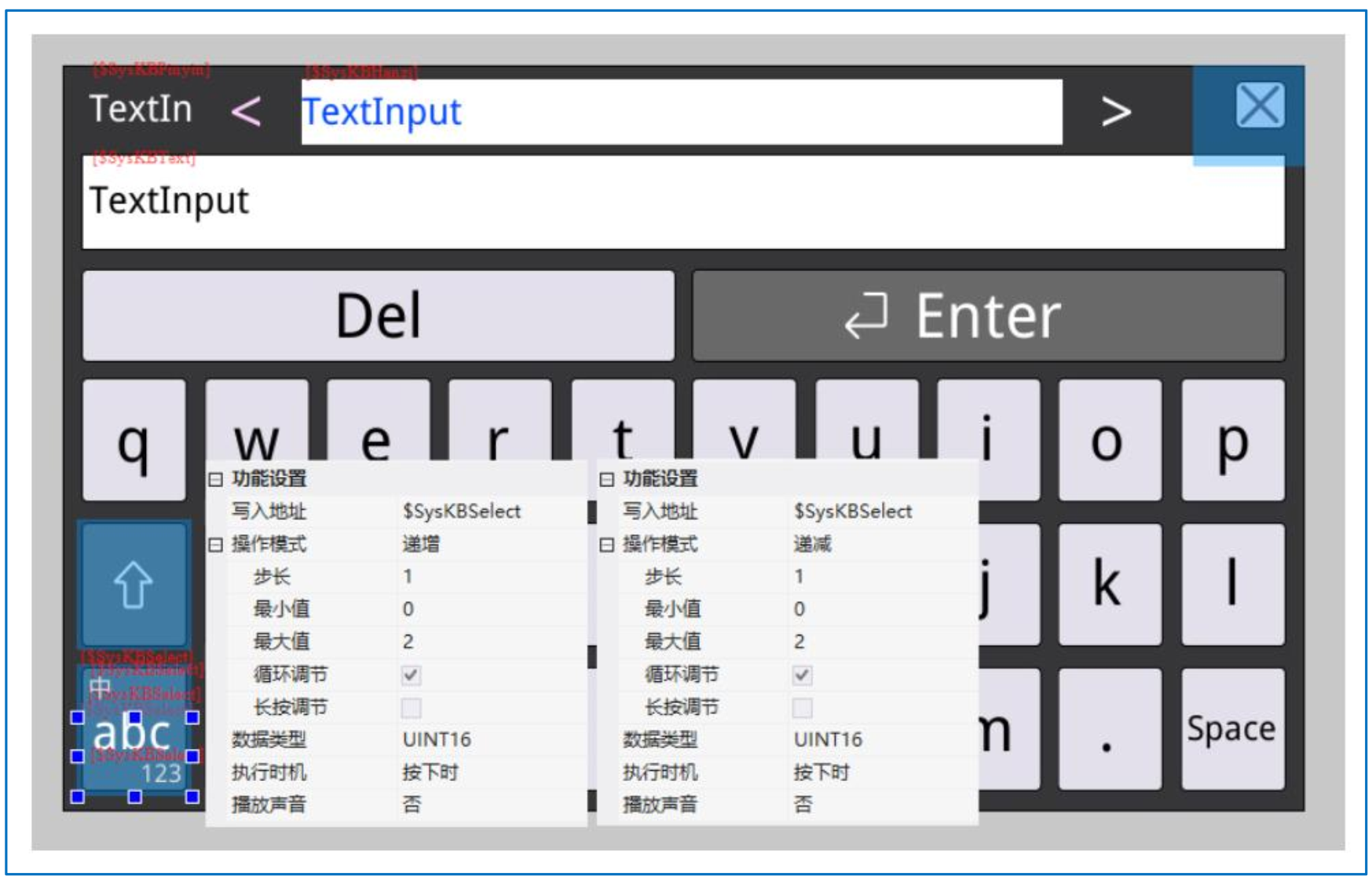This screenshot has width=1372, height=891.
Task: Click the blue TextInput candidate field
Action: (x=681, y=112)
